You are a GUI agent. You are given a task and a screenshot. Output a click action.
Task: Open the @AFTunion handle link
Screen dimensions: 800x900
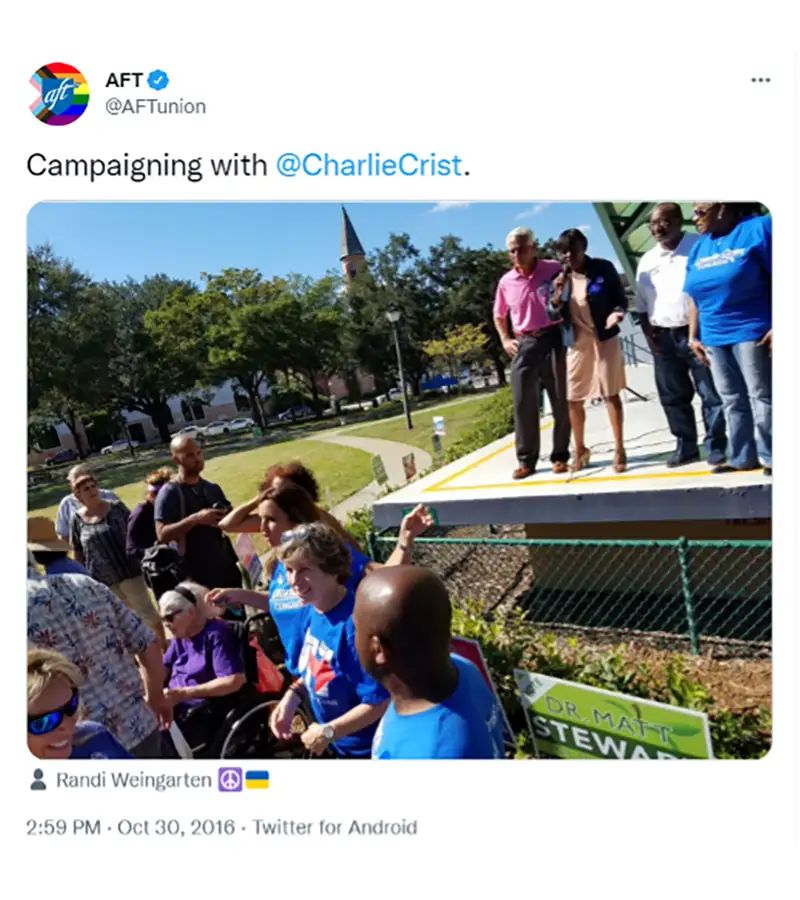[156, 107]
